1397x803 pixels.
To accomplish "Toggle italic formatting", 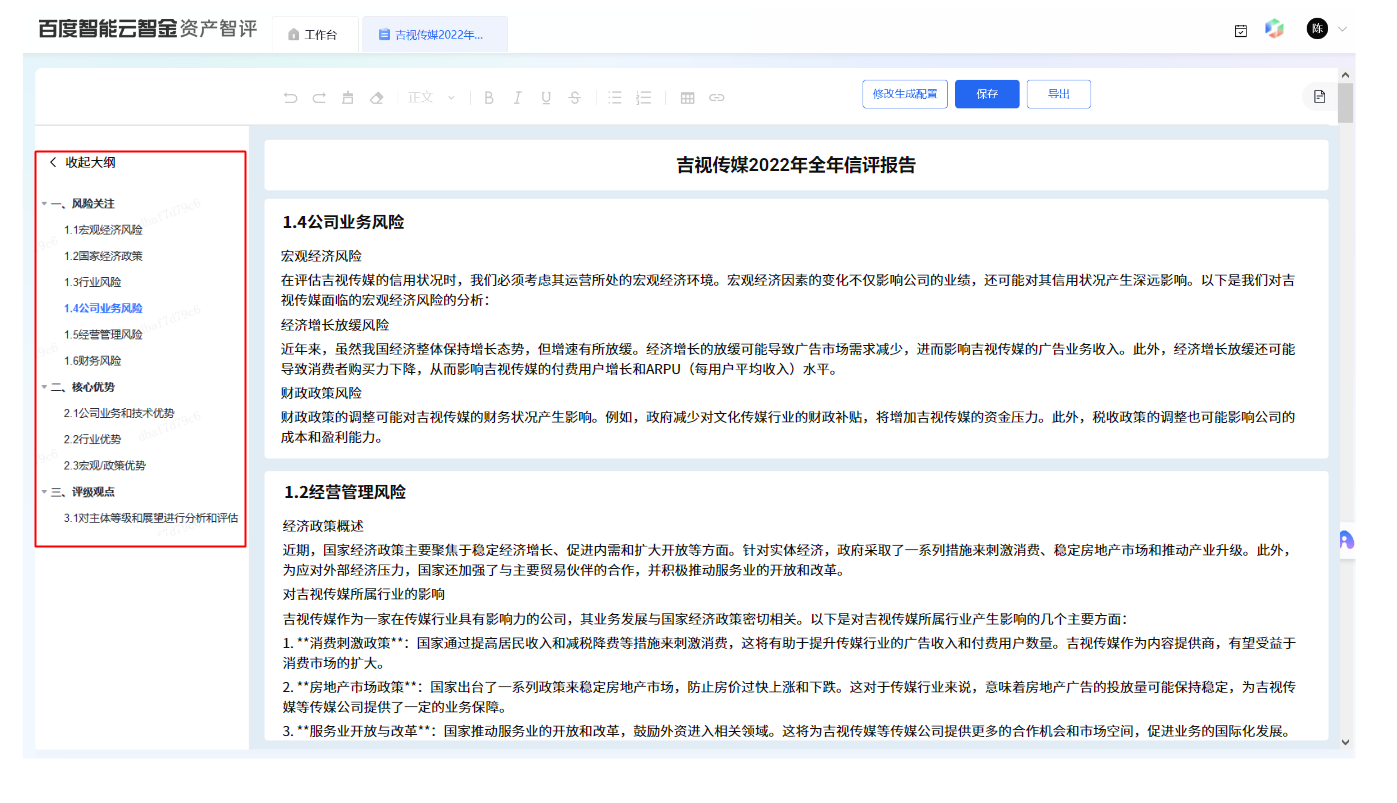I will [517, 97].
